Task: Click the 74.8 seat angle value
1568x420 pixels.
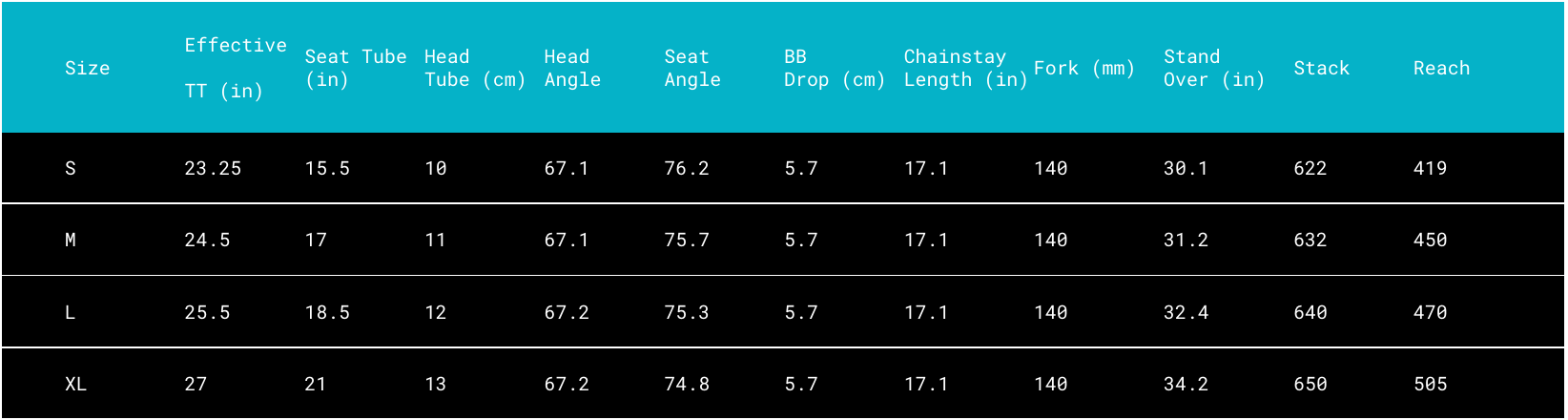Action: [687, 384]
